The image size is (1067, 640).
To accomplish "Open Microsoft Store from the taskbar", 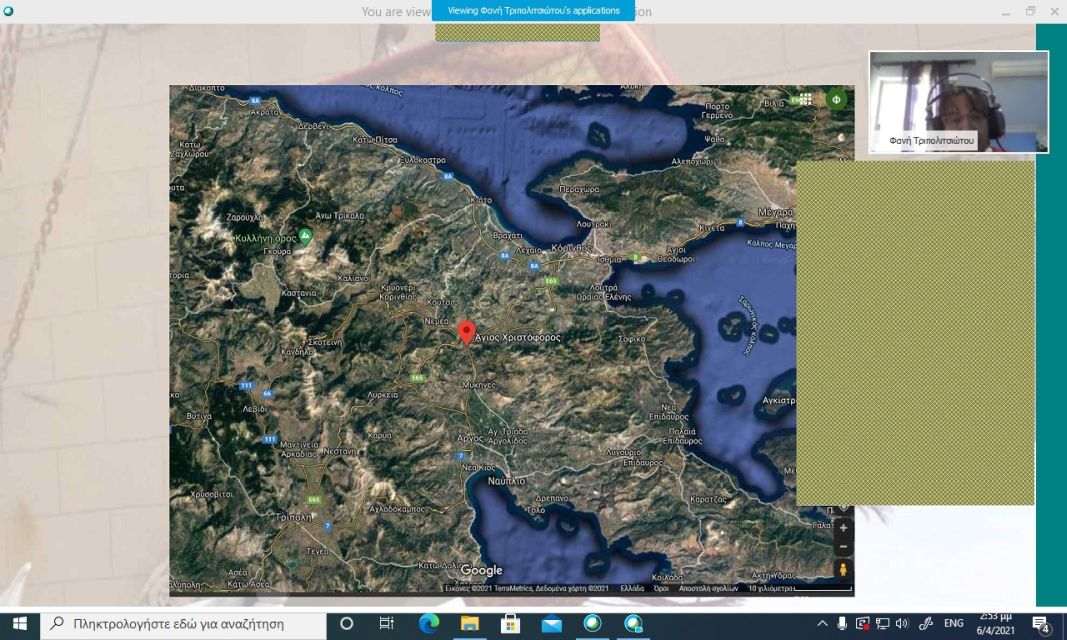I will (x=510, y=623).
